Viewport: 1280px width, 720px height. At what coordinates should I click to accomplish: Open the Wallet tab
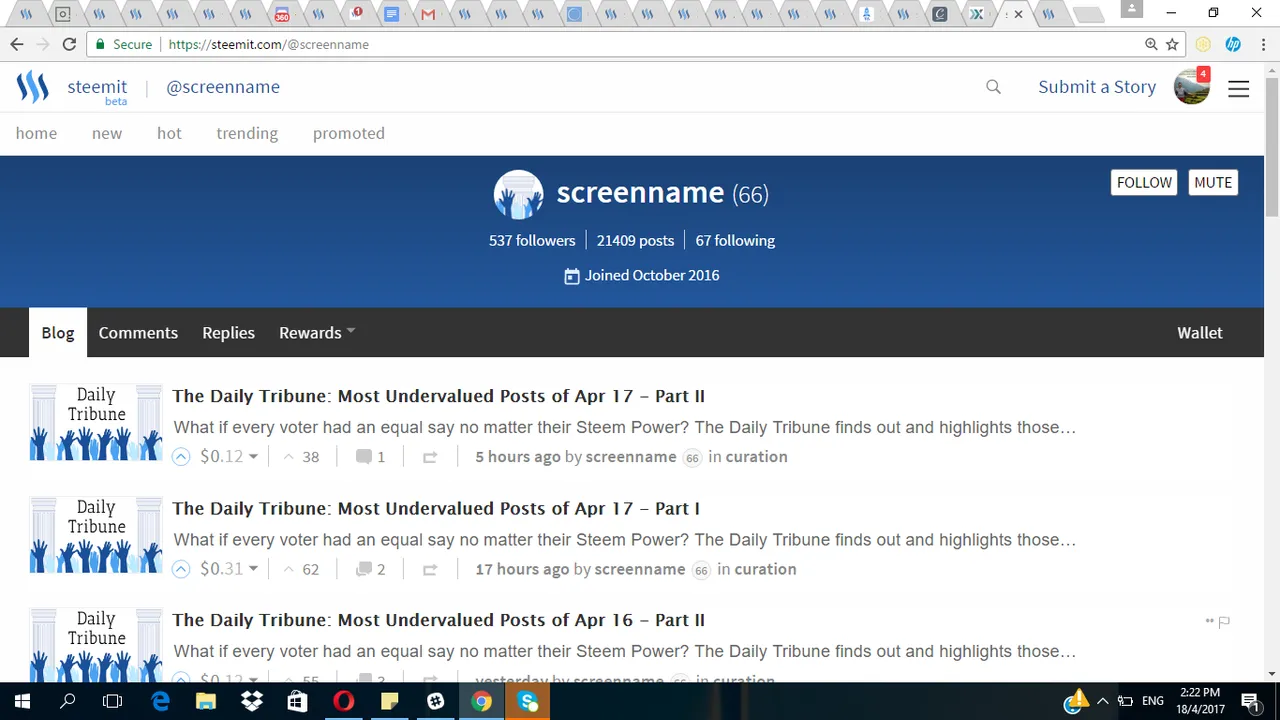[1200, 333]
